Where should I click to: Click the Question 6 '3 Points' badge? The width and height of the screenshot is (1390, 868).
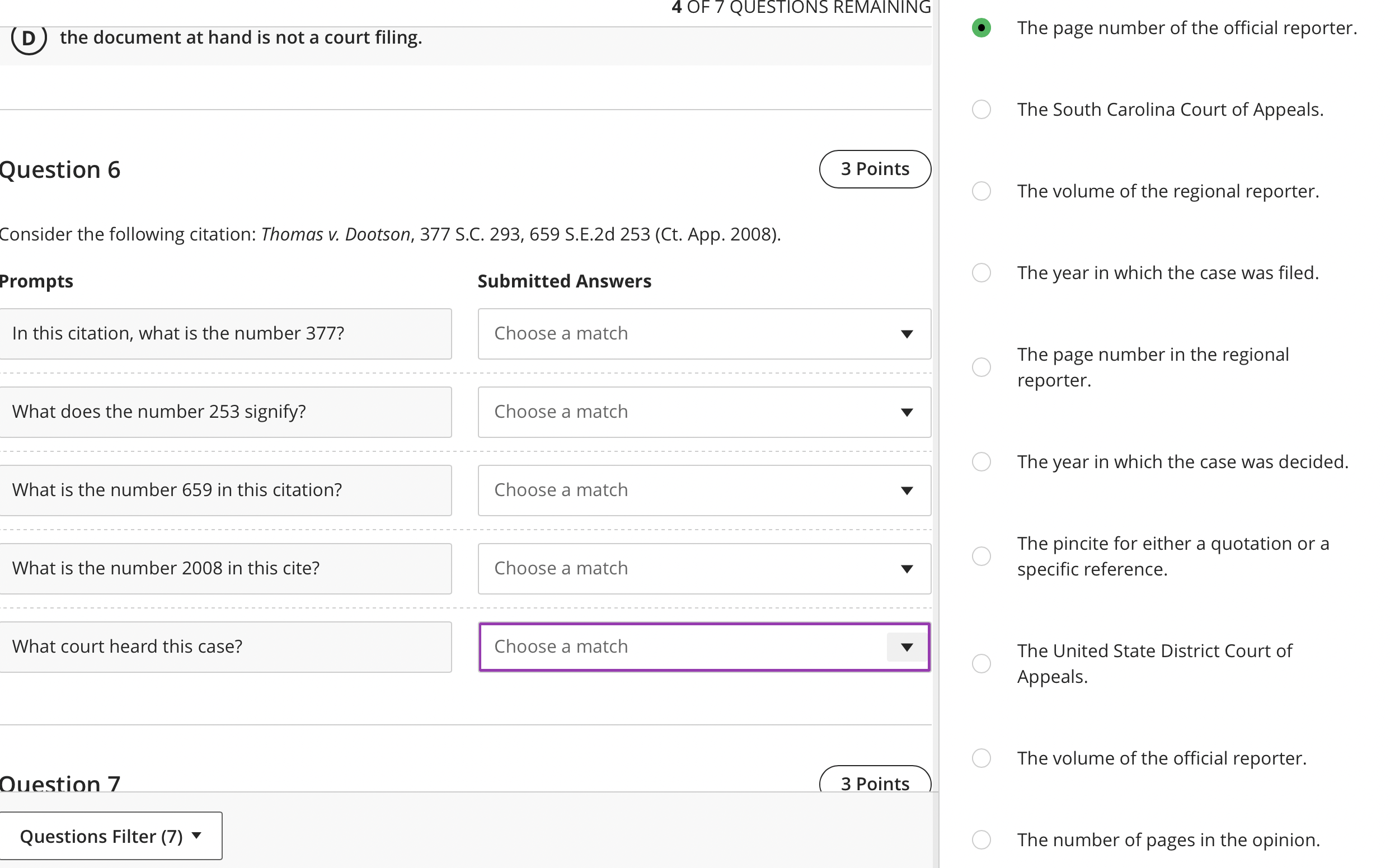click(874, 169)
